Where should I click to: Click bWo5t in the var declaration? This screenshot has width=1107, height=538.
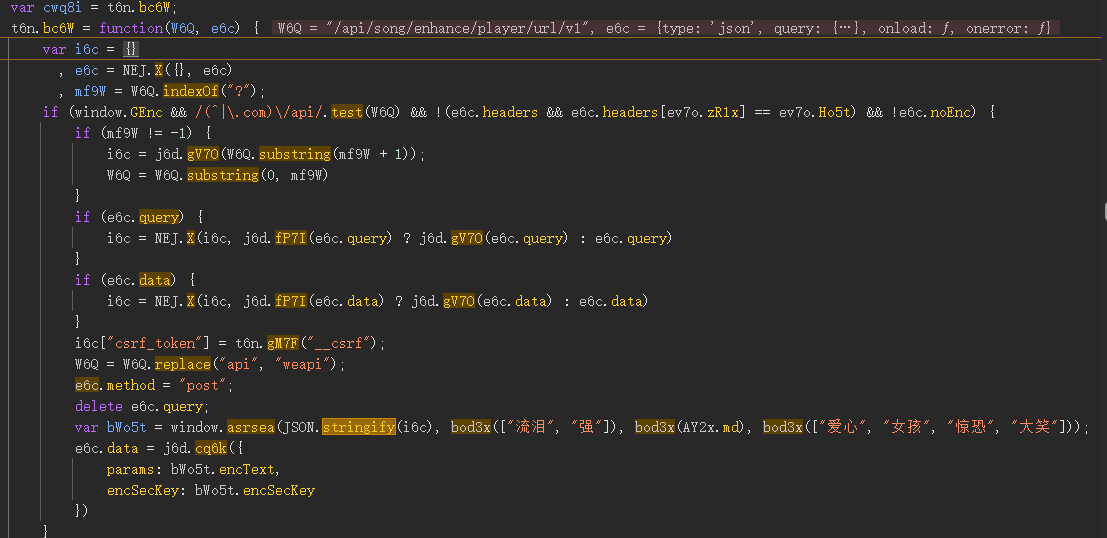pos(126,427)
